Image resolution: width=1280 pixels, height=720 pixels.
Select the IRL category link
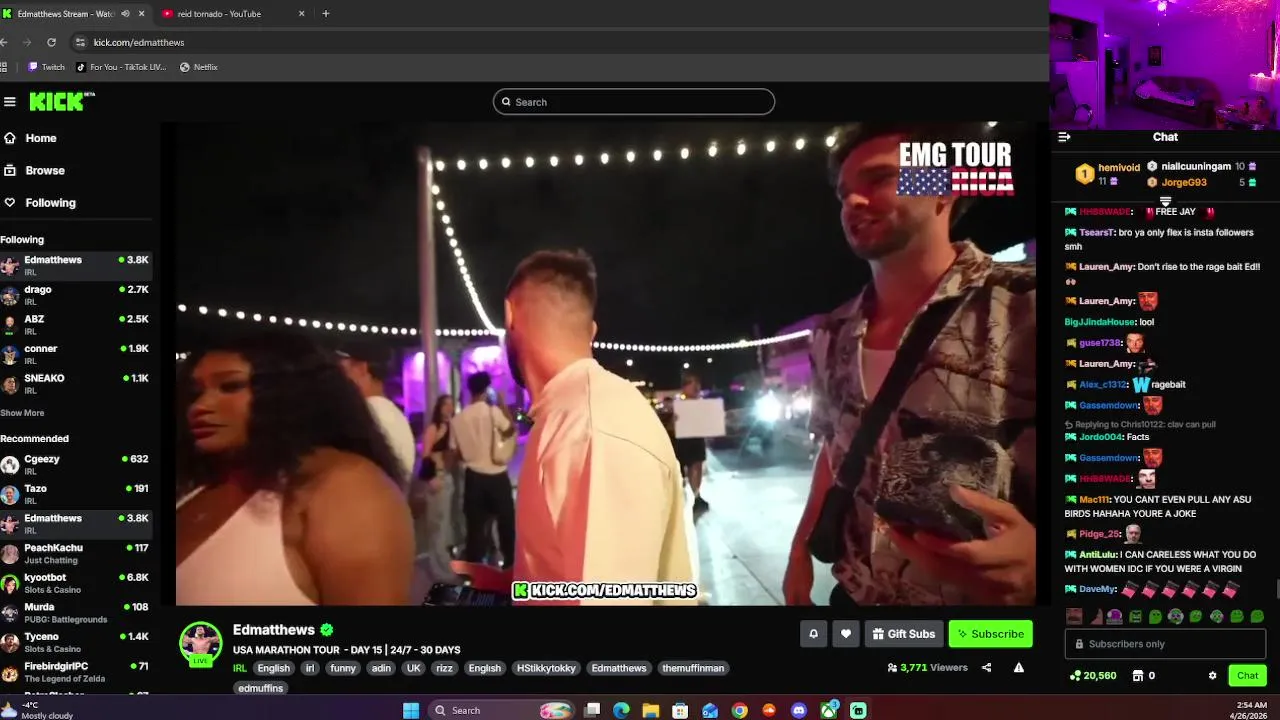point(240,668)
